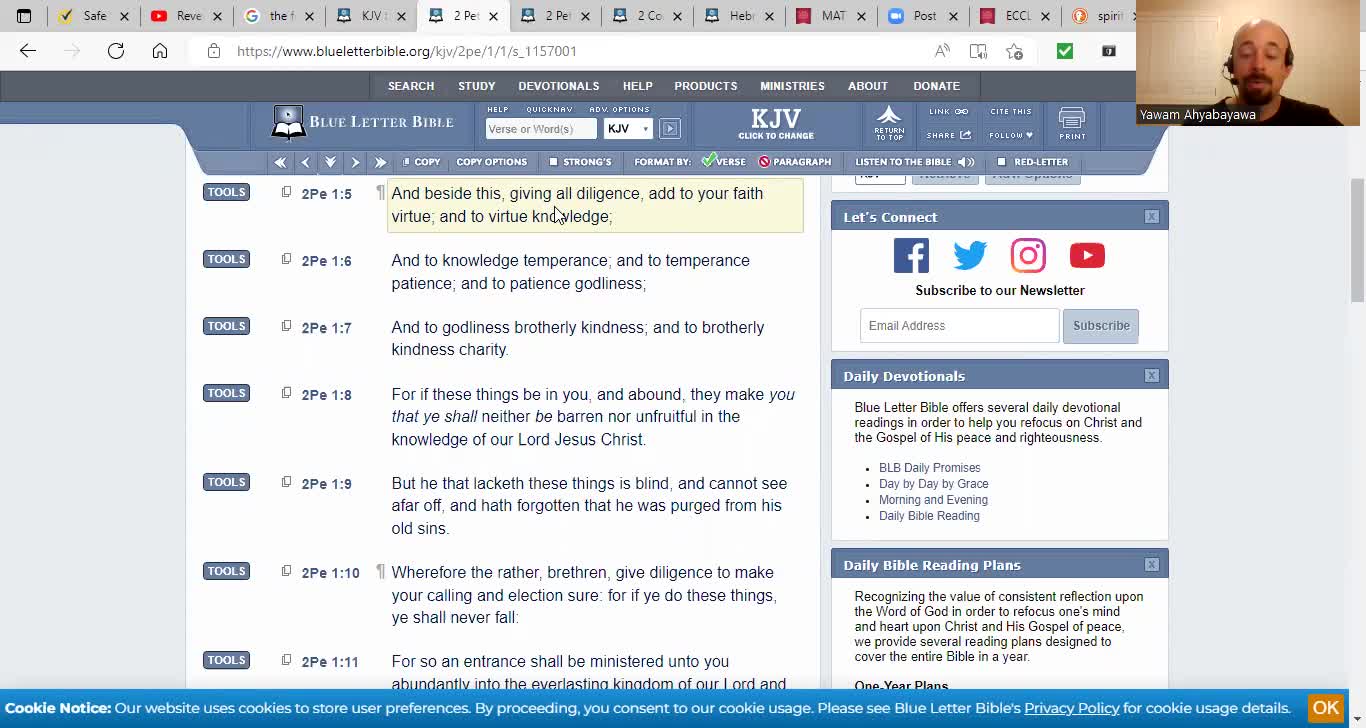Accept cookies with OK button
1366x728 pixels.
coord(1326,708)
